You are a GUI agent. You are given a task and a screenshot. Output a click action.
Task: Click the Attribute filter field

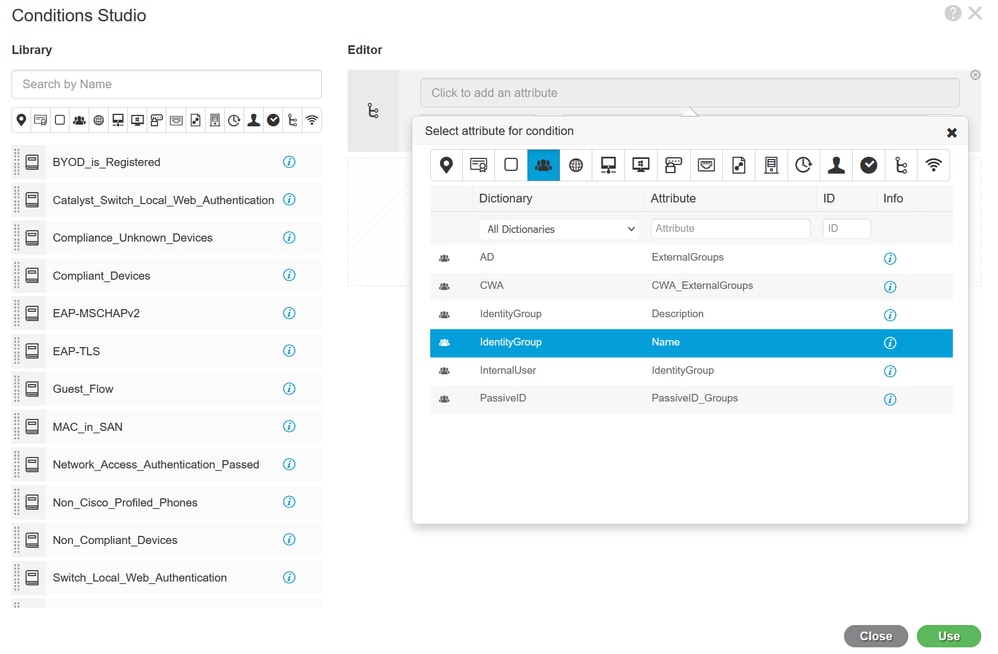coord(730,228)
